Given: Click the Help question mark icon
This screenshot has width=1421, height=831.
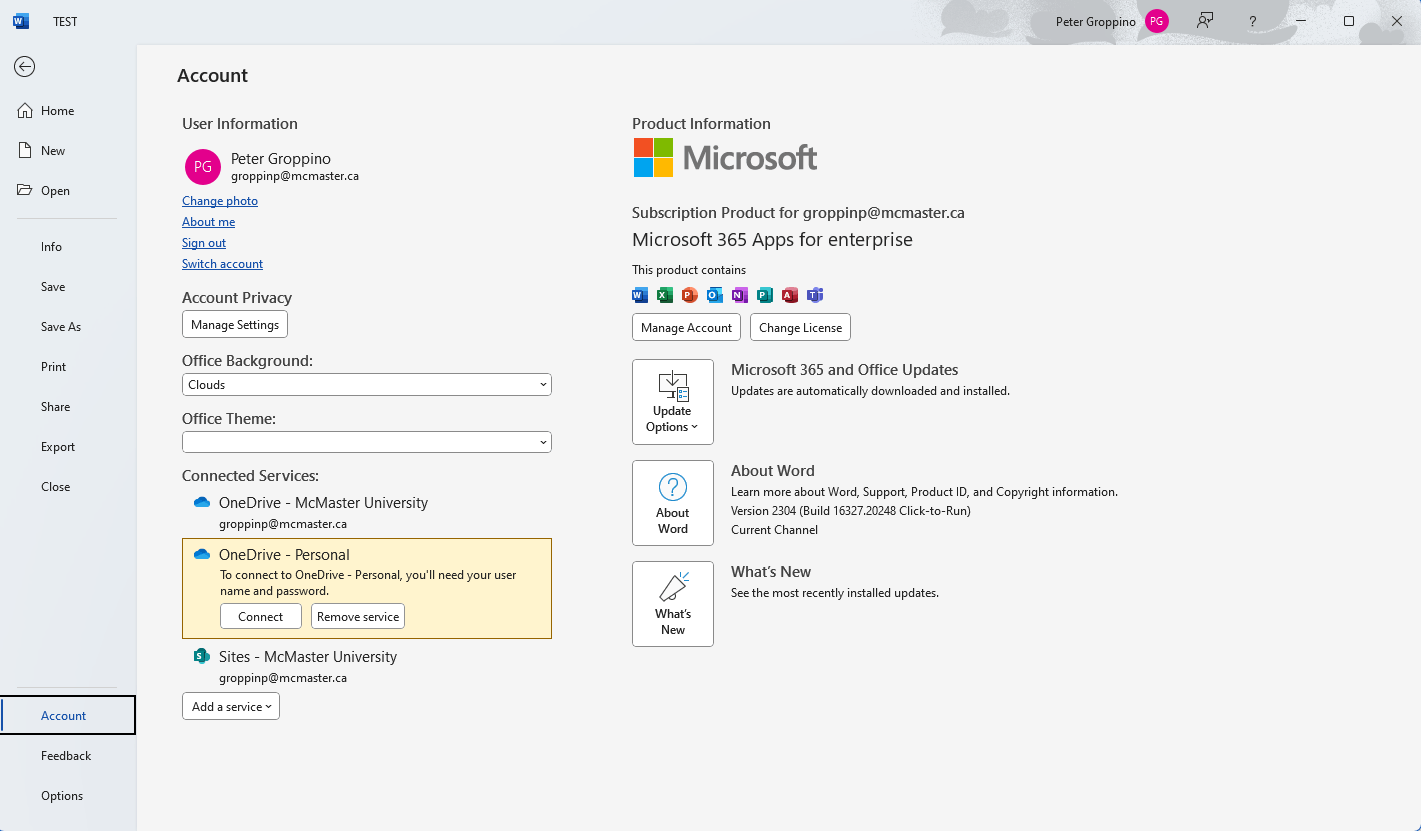Looking at the screenshot, I should tap(1253, 21).
